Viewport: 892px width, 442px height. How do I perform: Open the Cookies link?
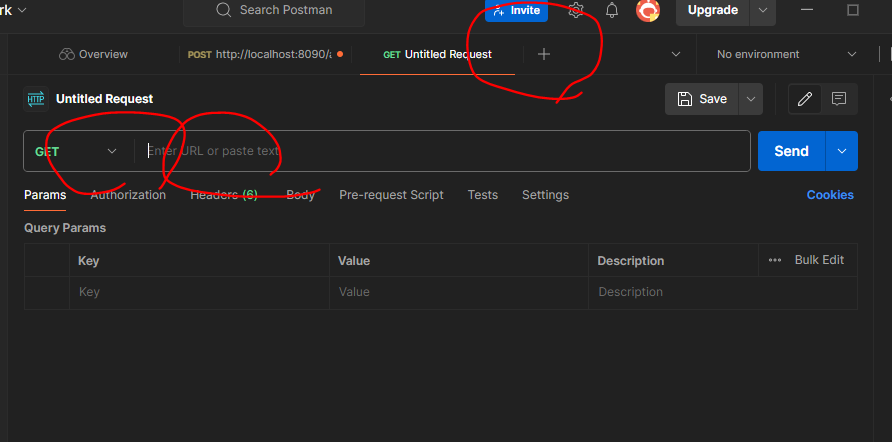coord(830,195)
